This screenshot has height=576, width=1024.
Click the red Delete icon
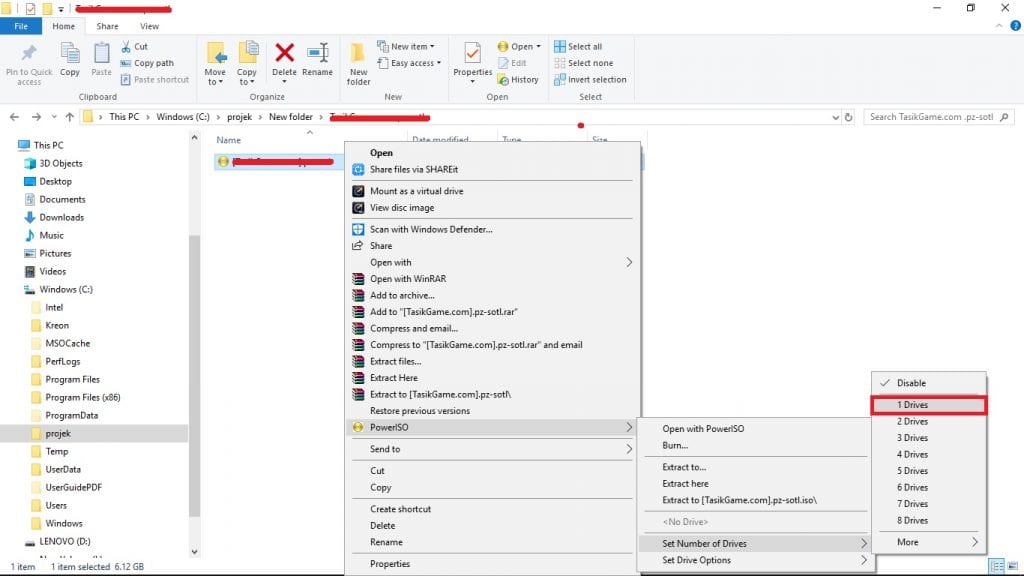tap(285, 53)
